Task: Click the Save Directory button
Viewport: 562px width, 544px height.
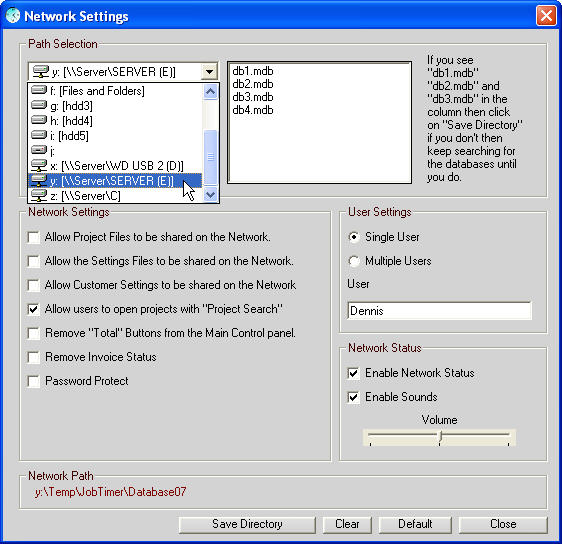Action: click(247, 524)
